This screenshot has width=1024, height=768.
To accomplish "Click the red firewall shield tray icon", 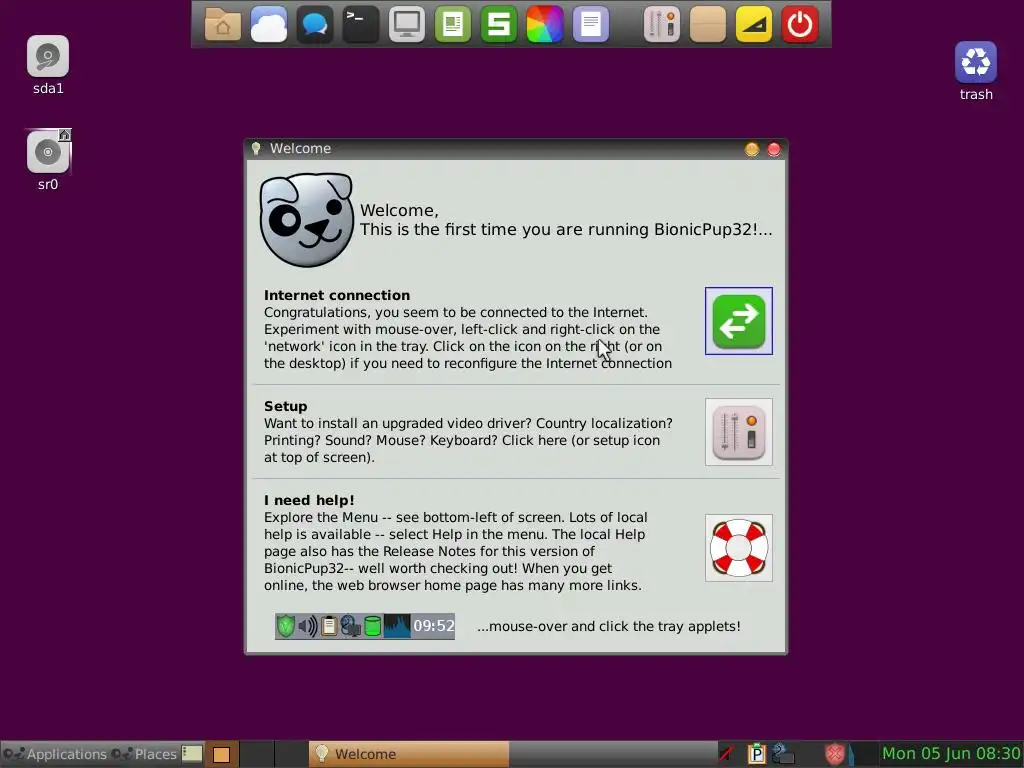I will coord(835,754).
